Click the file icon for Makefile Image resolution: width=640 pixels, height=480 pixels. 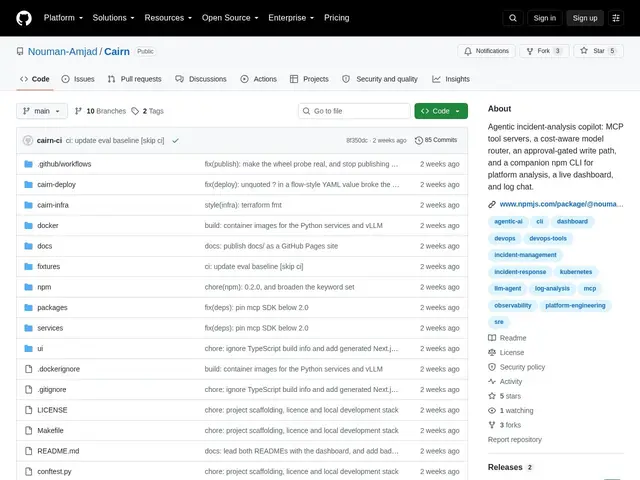28,430
